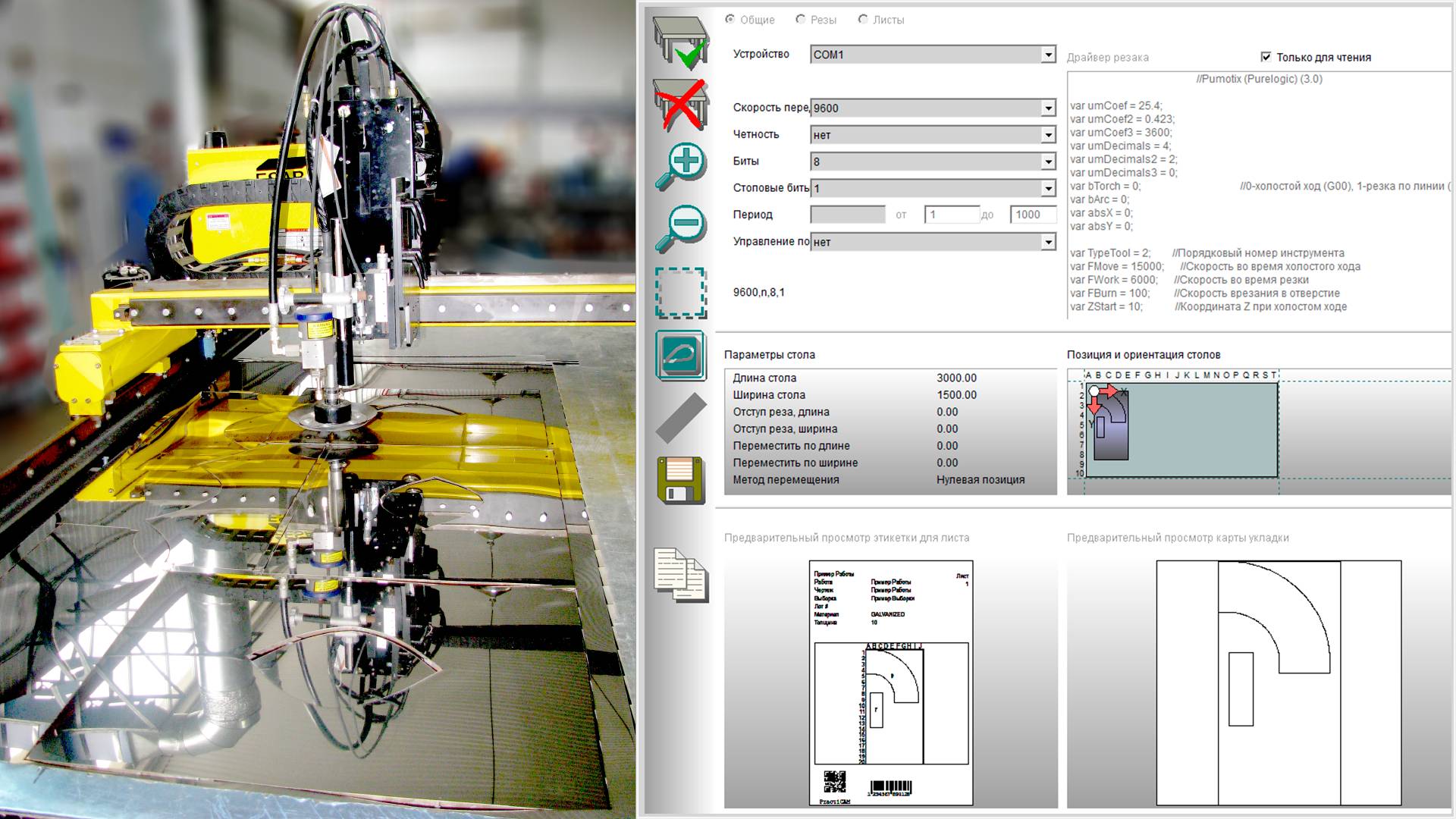Click the Длина стола value 3000.00
Image resolution: width=1456 pixels, height=819 pixels.
click(956, 378)
